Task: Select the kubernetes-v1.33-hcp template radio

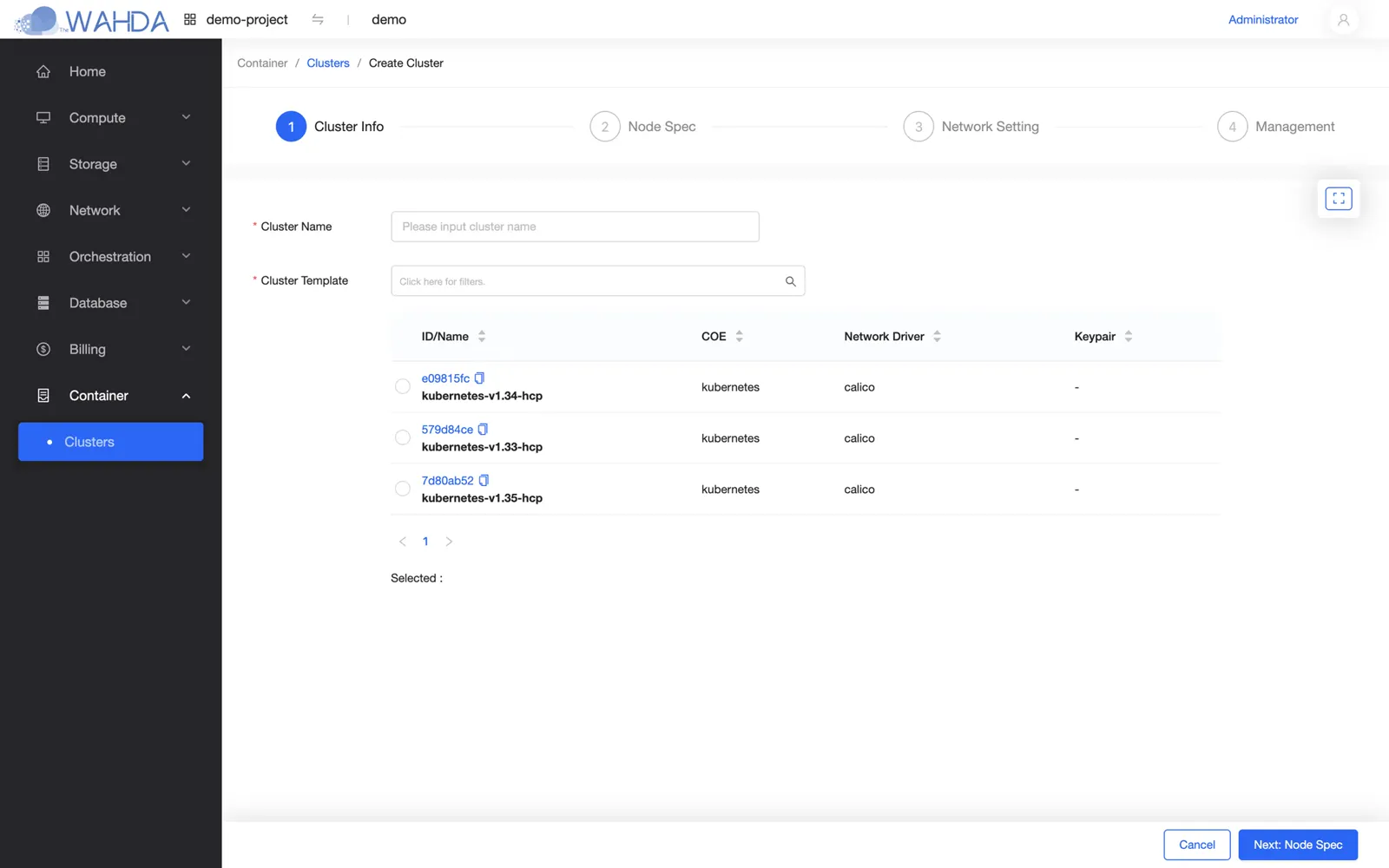Action: tap(403, 437)
